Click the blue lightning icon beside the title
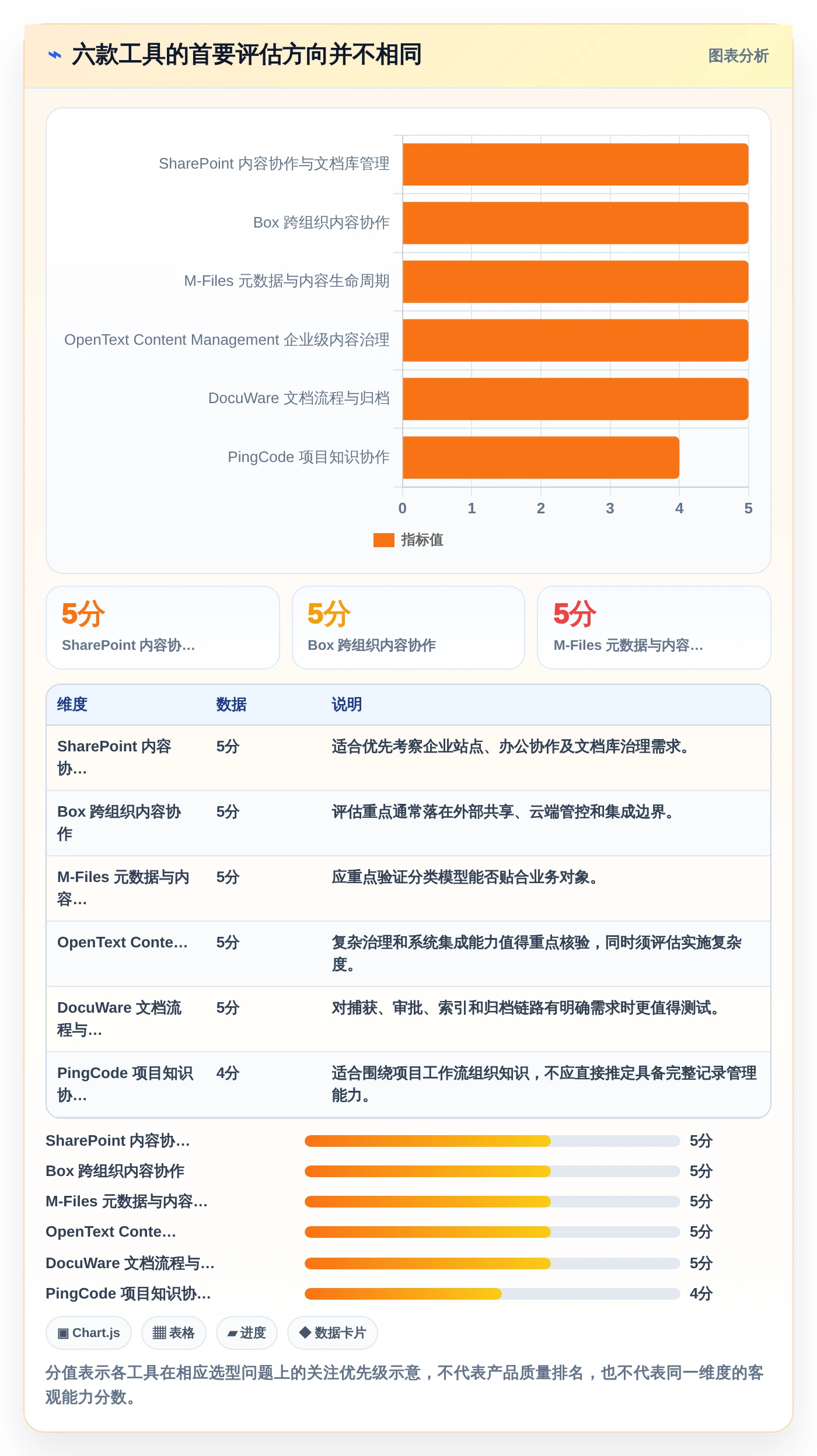817x1456 pixels. (54, 55)
